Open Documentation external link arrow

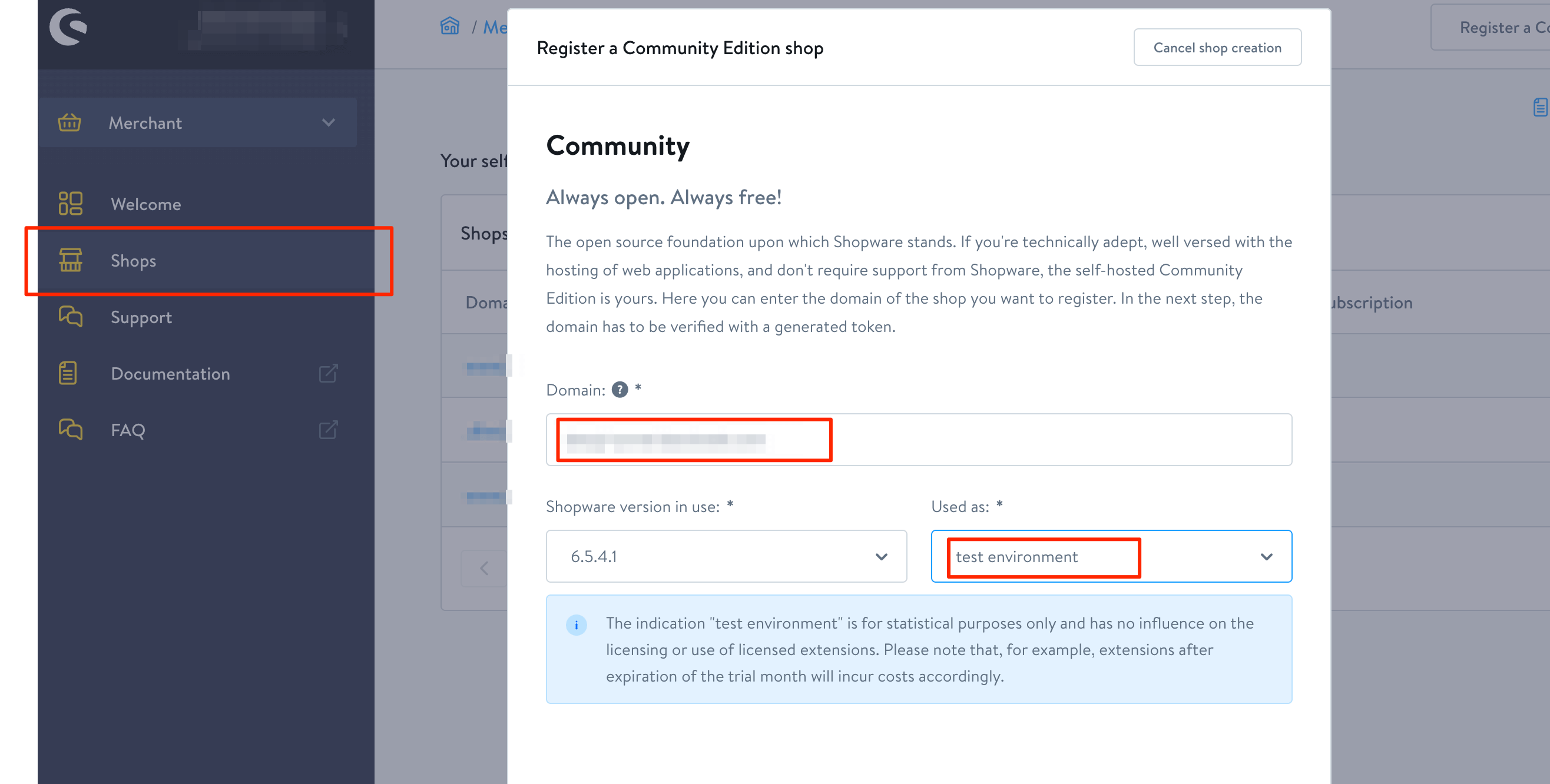pyautogui.click(x=328, y=373)
